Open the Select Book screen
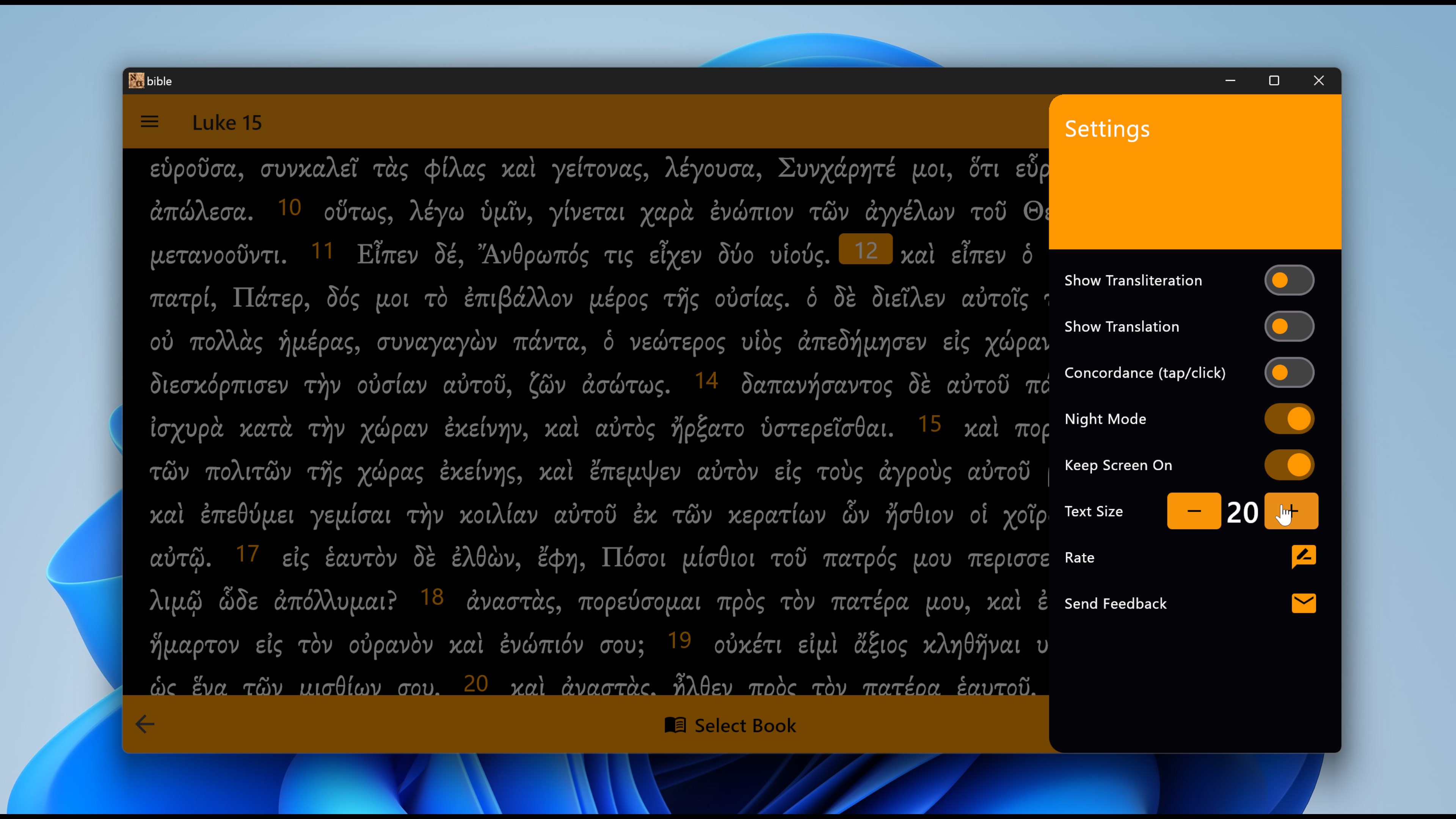This screenshot has height=819, width=1456. (x=744, y=725)
